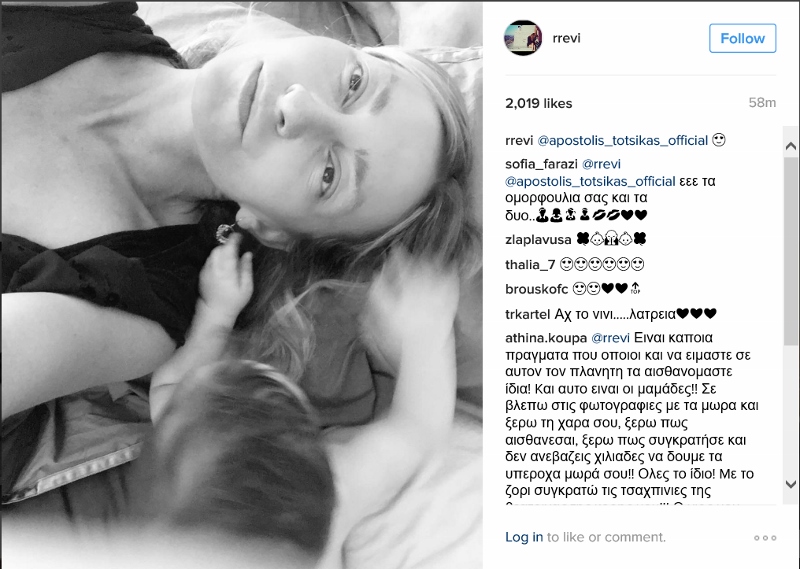The width and height of the screenshot is (800, 569).
Task: Open the three-dot more options menu
Action: point(765,537)
